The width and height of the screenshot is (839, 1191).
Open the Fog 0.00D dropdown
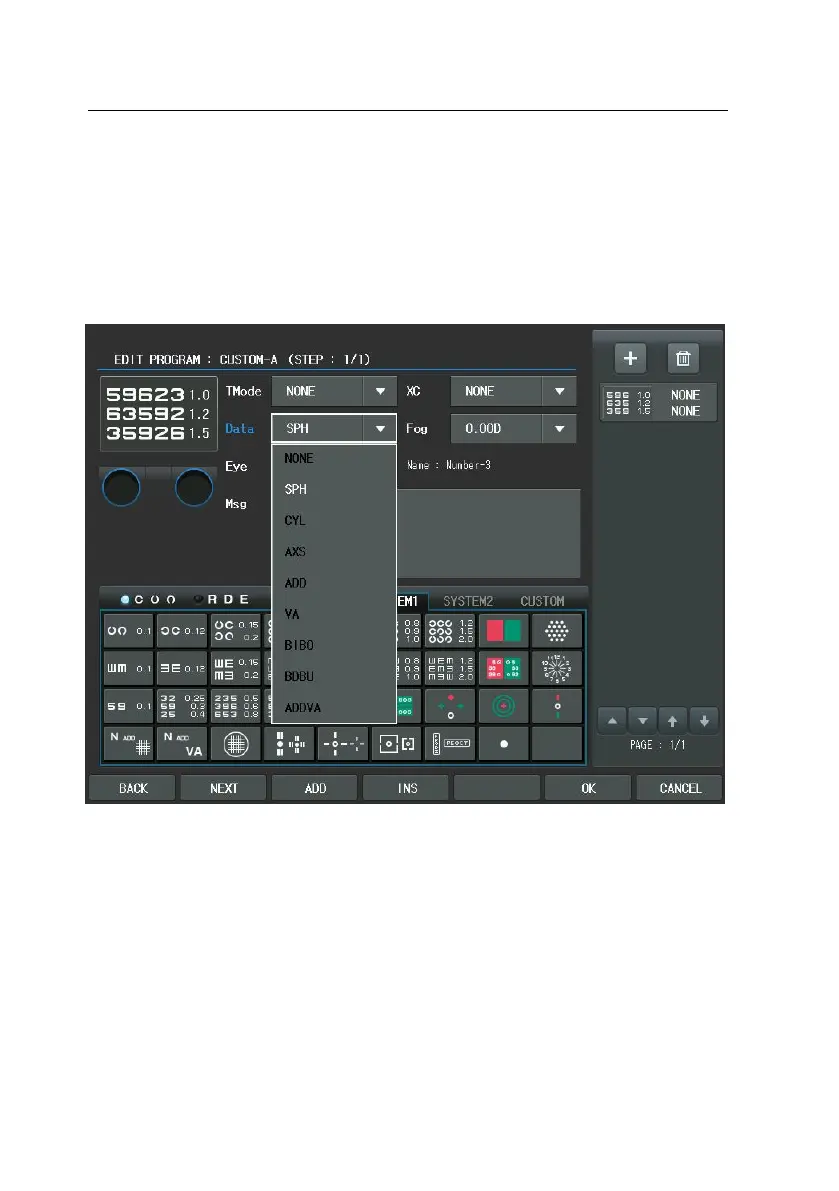click(513, 428)
